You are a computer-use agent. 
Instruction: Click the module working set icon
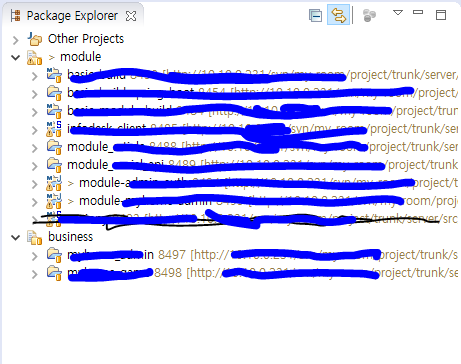pos(34,57)
